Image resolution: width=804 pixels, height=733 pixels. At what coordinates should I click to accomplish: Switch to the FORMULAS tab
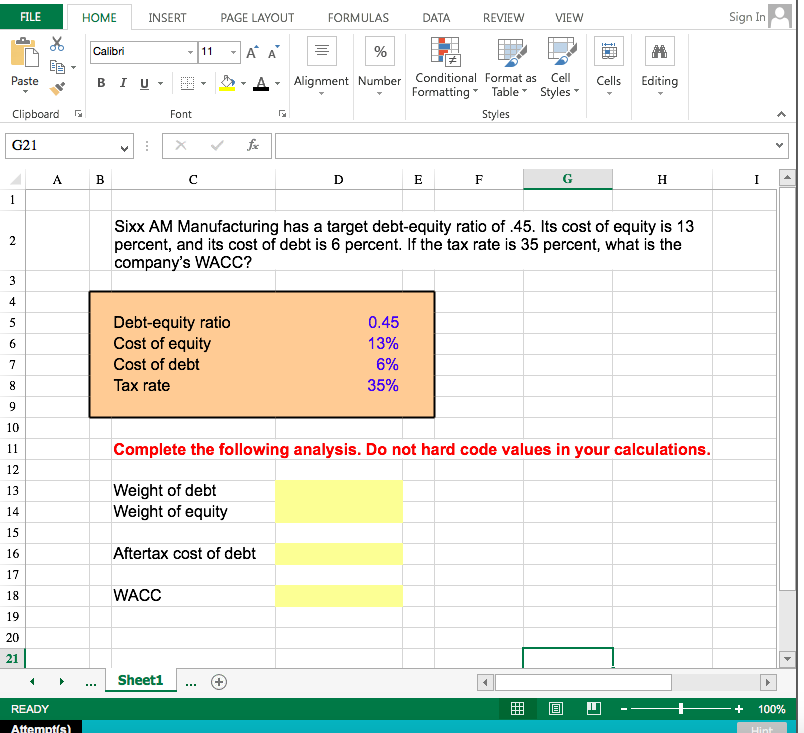pyautogui.click(x=358, y=17)
